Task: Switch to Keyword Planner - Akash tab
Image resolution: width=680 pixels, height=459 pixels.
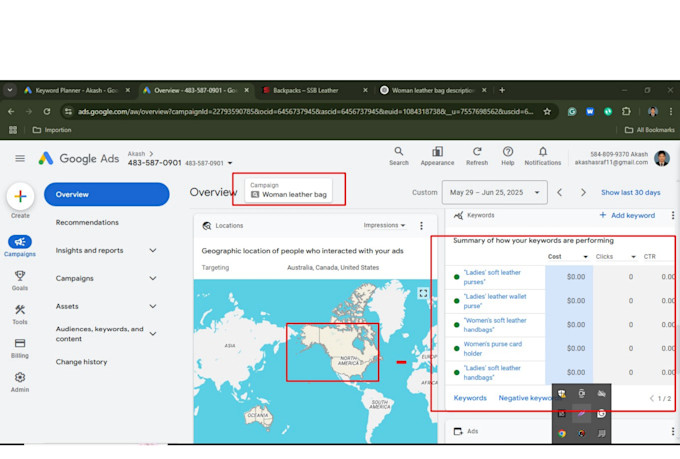Action: [77, 90]
